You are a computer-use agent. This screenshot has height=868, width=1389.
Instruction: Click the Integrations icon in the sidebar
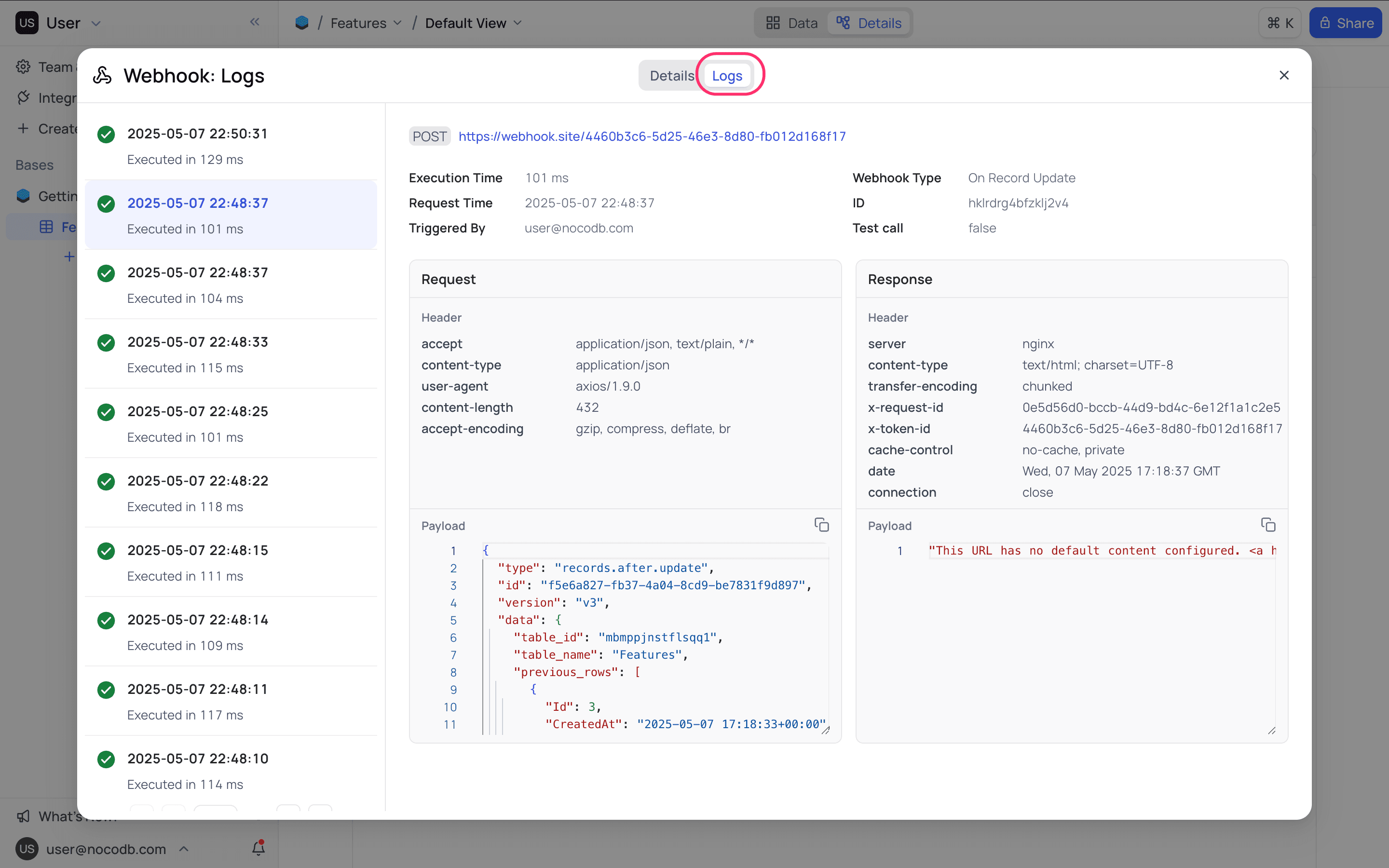pos(23,97)
